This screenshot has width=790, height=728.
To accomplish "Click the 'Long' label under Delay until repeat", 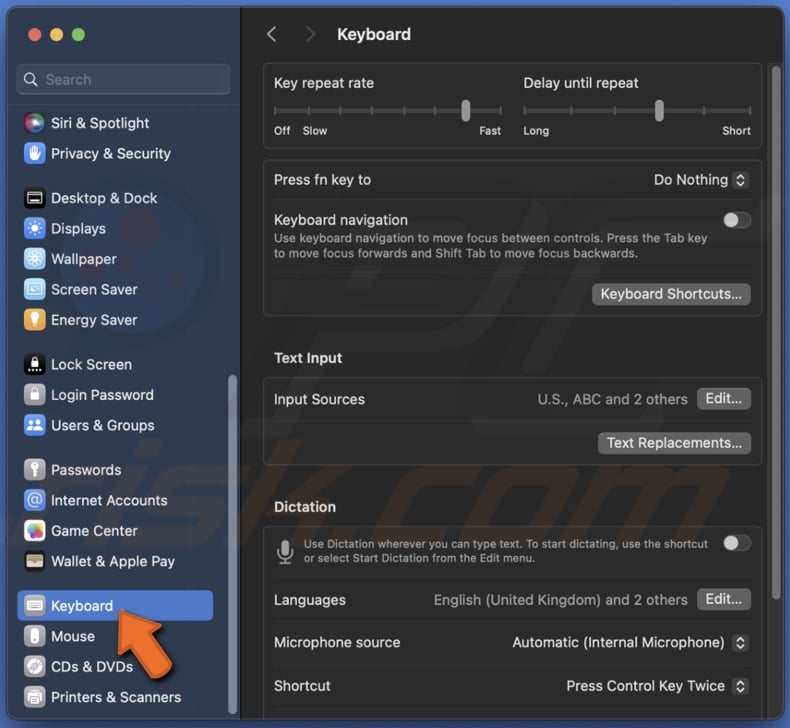I will click(x=536, y=131).
